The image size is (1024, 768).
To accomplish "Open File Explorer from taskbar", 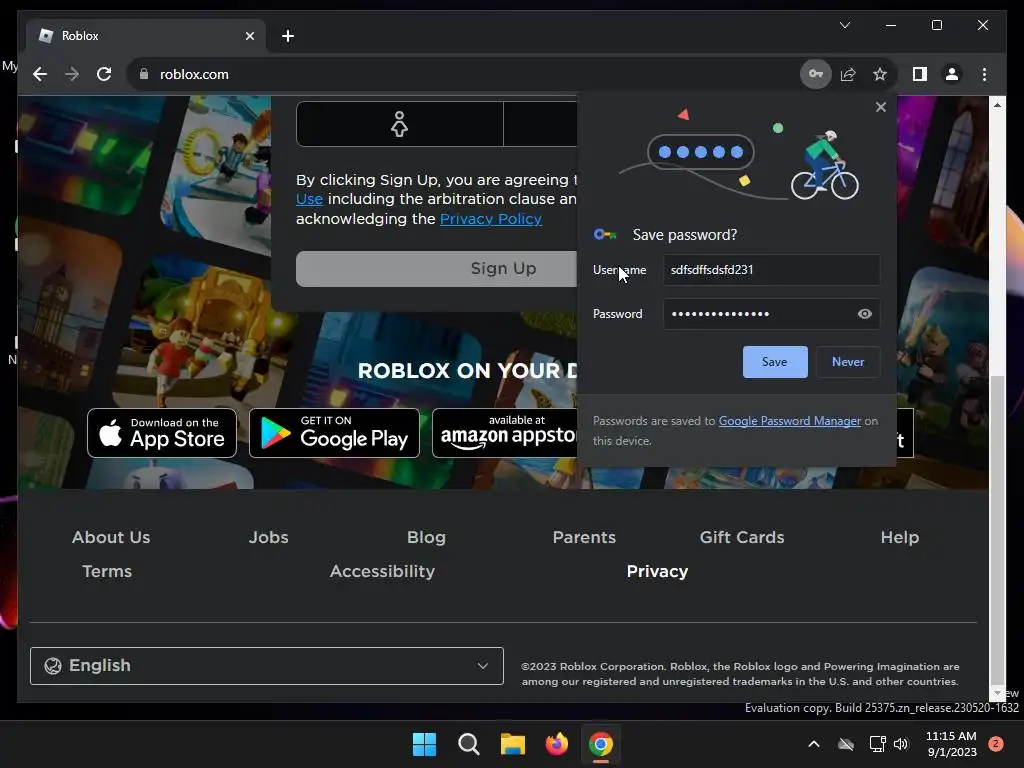I will point(513,744).
